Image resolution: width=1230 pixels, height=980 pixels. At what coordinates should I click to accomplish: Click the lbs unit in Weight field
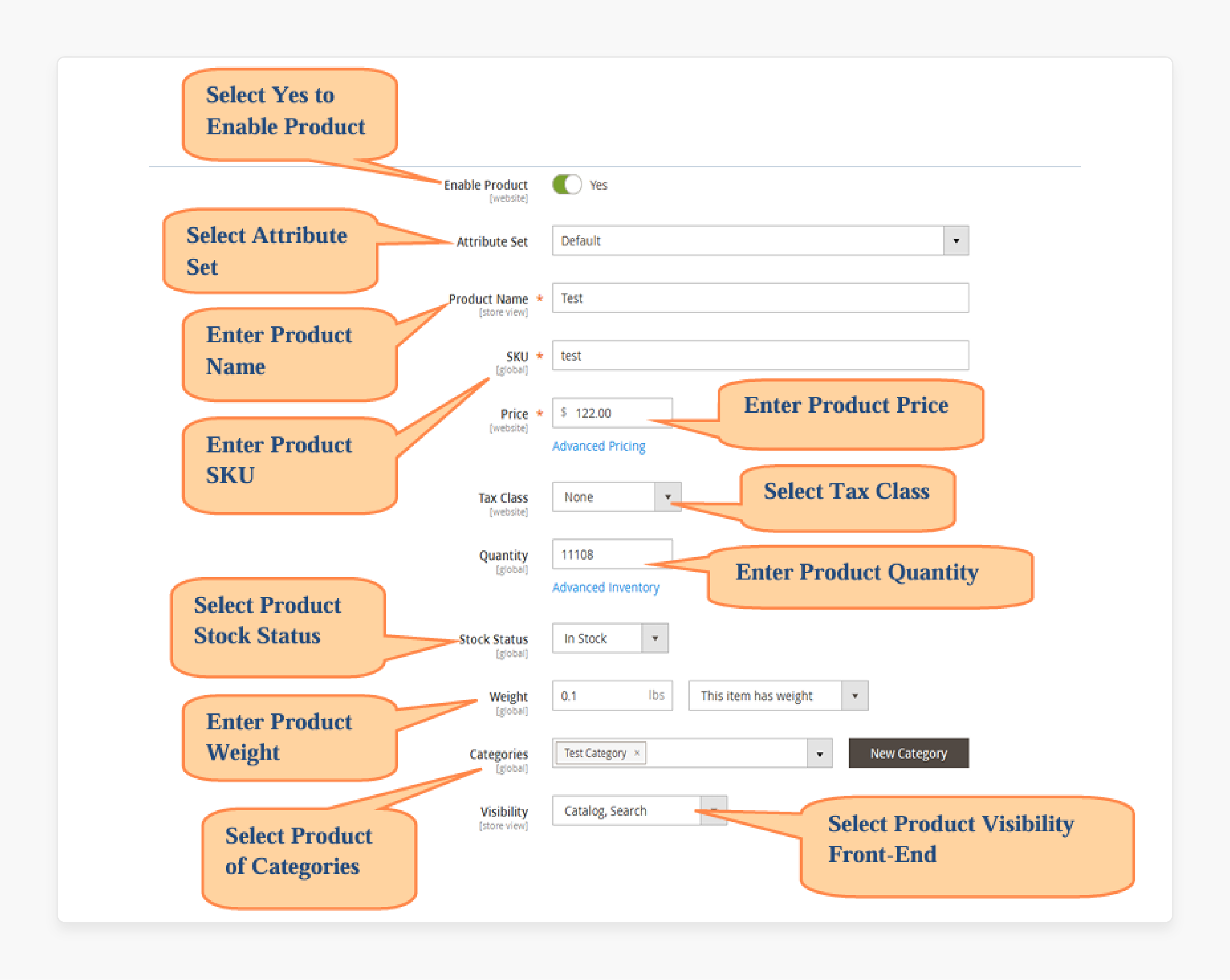click(656, 695)
